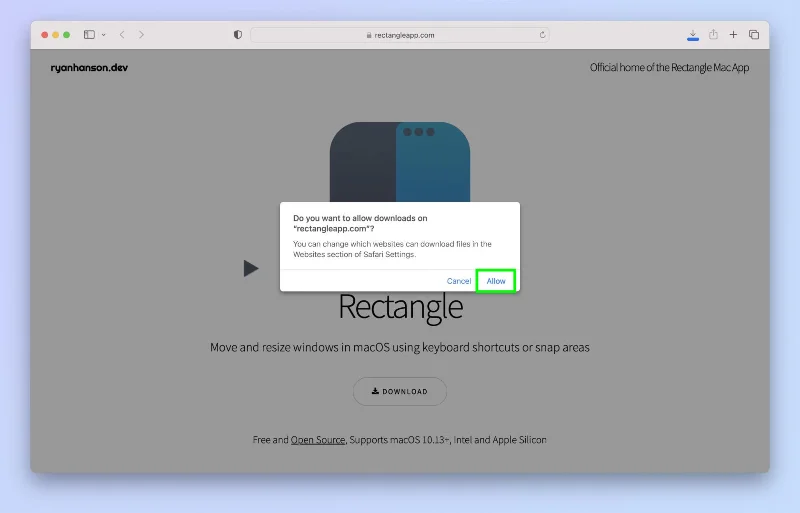Open the Open Source link
The height and width of the screenshot is (513, 800).
pos(318,439)
